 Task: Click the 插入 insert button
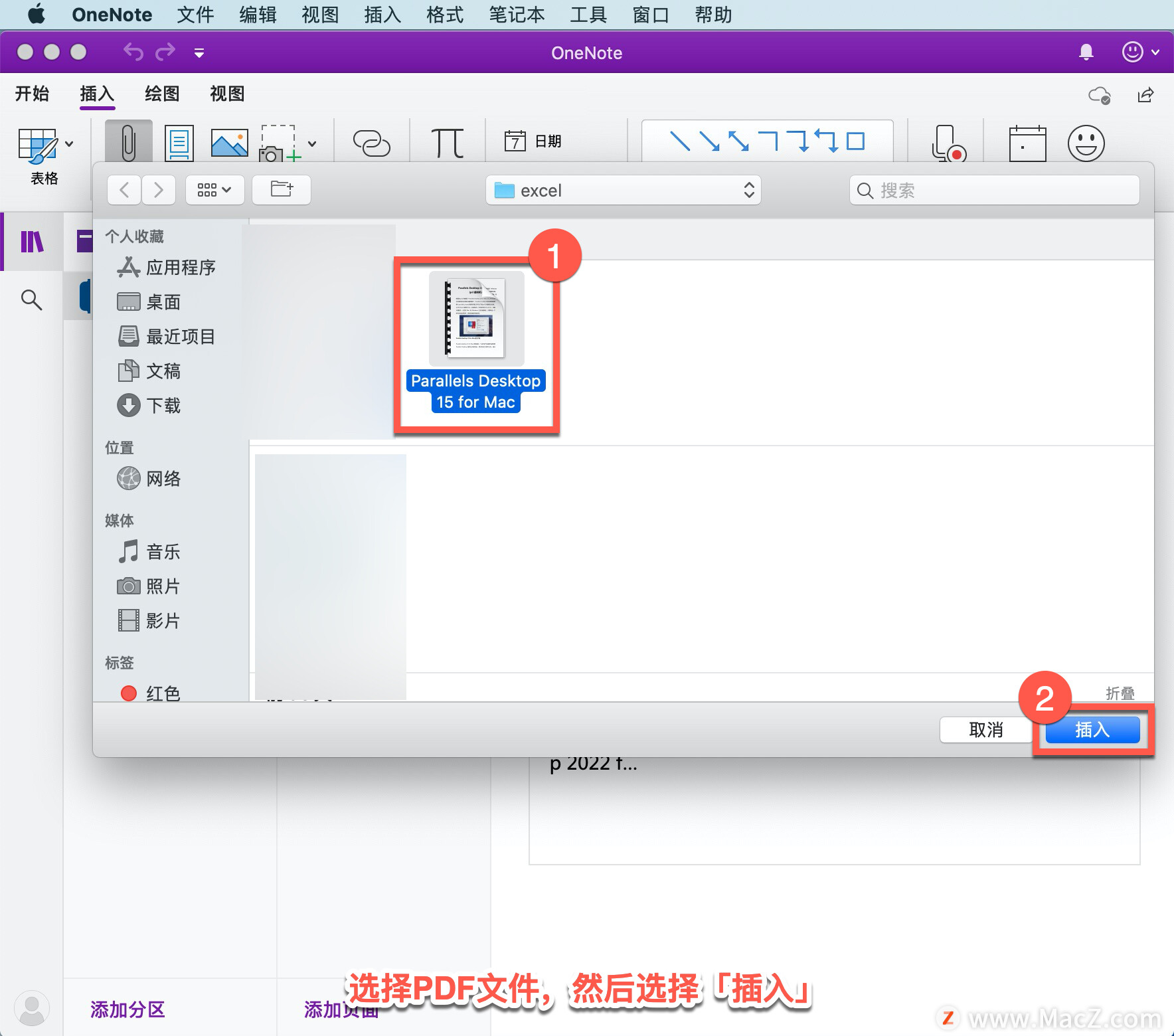point(1092,730)
